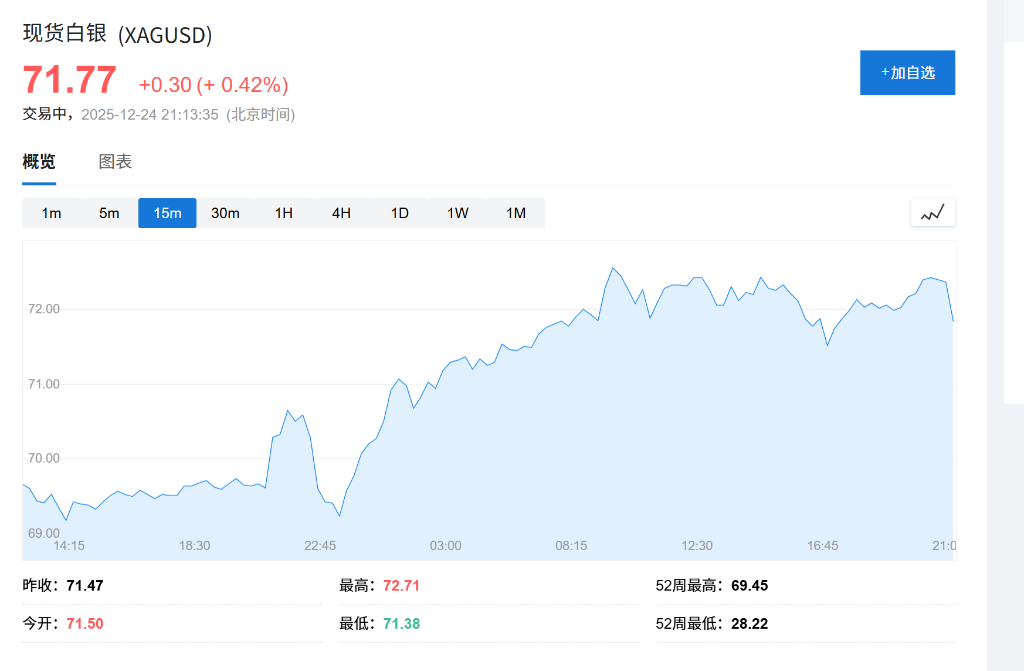This screenshot has height=671, width=1024.
Task: Select the 1m timeframe
Action: [52, 212]
